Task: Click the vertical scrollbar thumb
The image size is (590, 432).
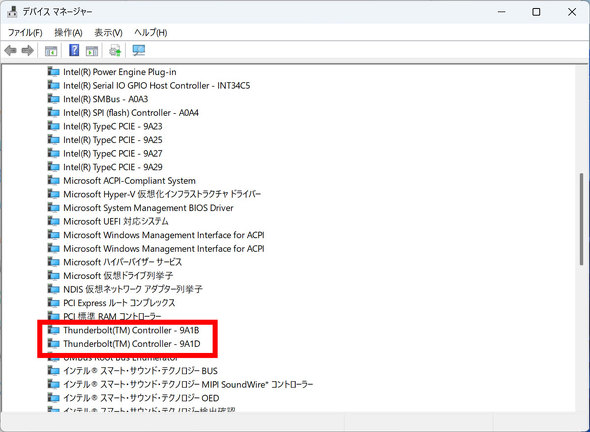Action: pyautogui.click(x=582, y=219)
